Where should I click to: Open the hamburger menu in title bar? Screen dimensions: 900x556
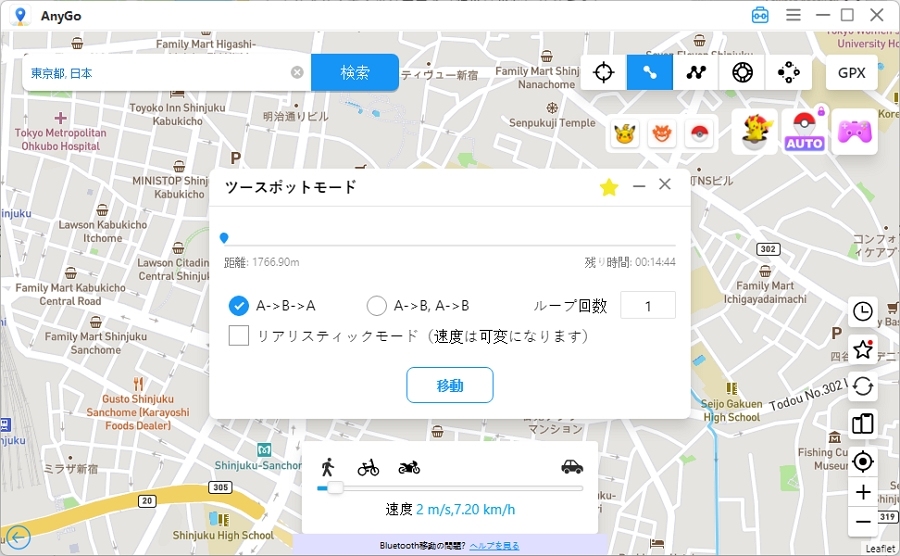pyautogui.click(x=793, y=15)
